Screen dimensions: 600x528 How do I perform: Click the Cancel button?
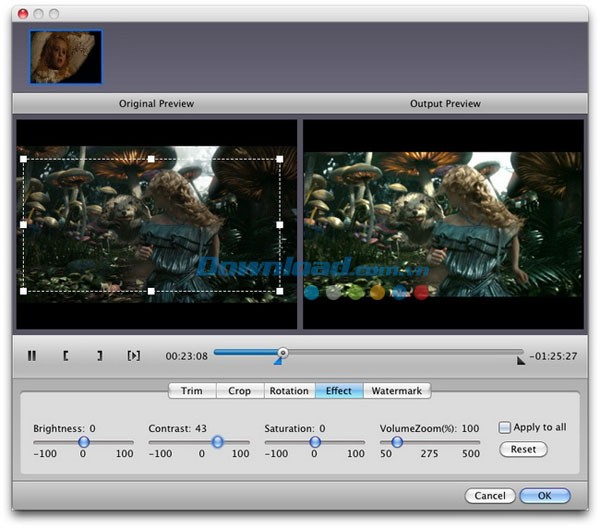tap(490, 496)
